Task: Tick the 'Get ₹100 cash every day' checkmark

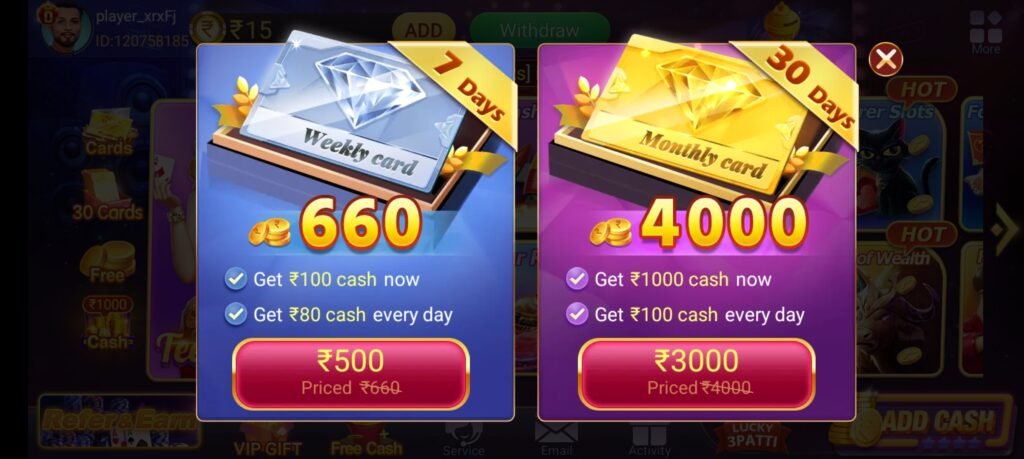Action: click(x=576, y=314)
